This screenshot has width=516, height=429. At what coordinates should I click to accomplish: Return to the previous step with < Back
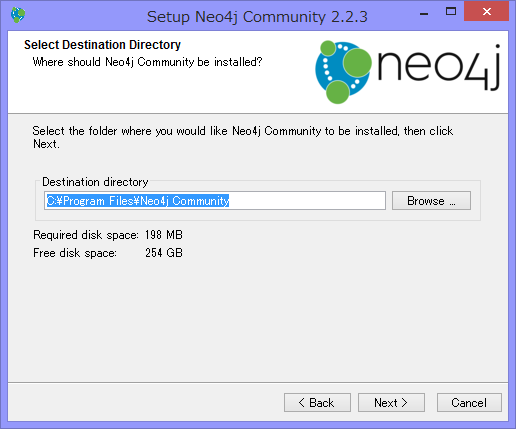(317, 403)
